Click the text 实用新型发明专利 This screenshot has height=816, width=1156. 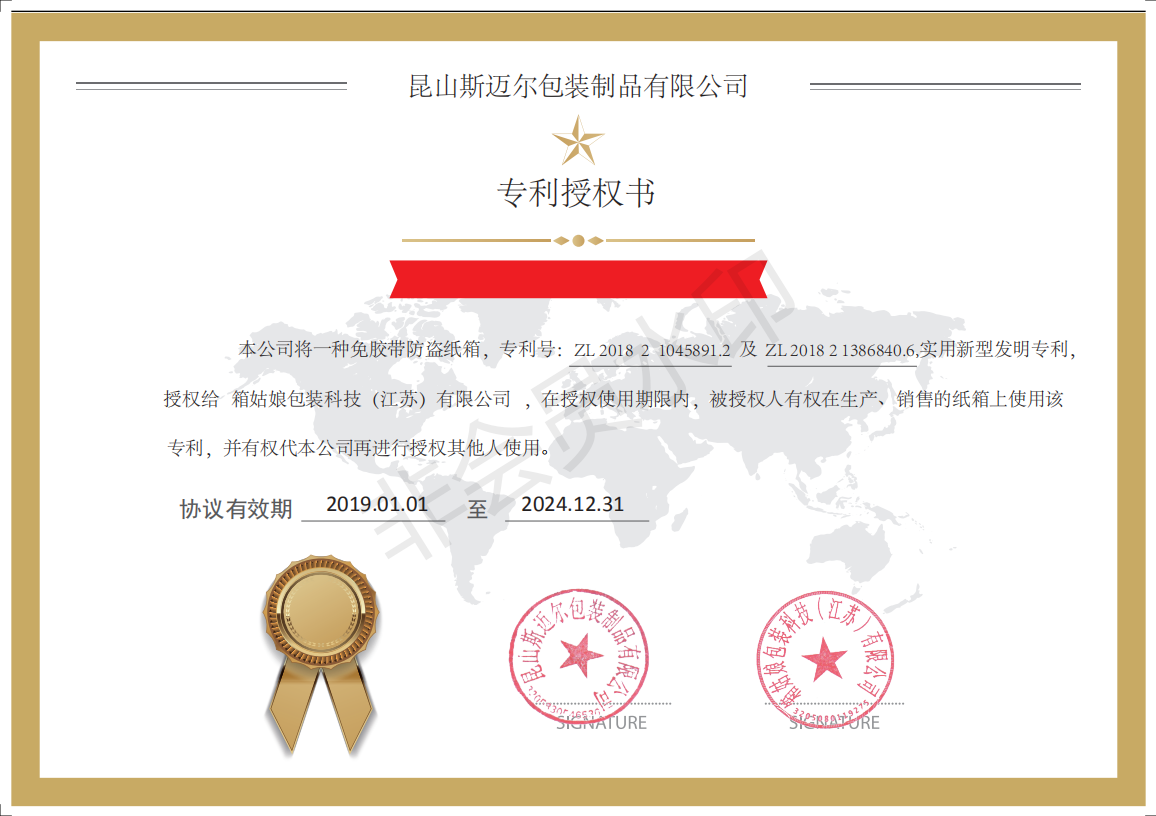(x=995, y=350)
